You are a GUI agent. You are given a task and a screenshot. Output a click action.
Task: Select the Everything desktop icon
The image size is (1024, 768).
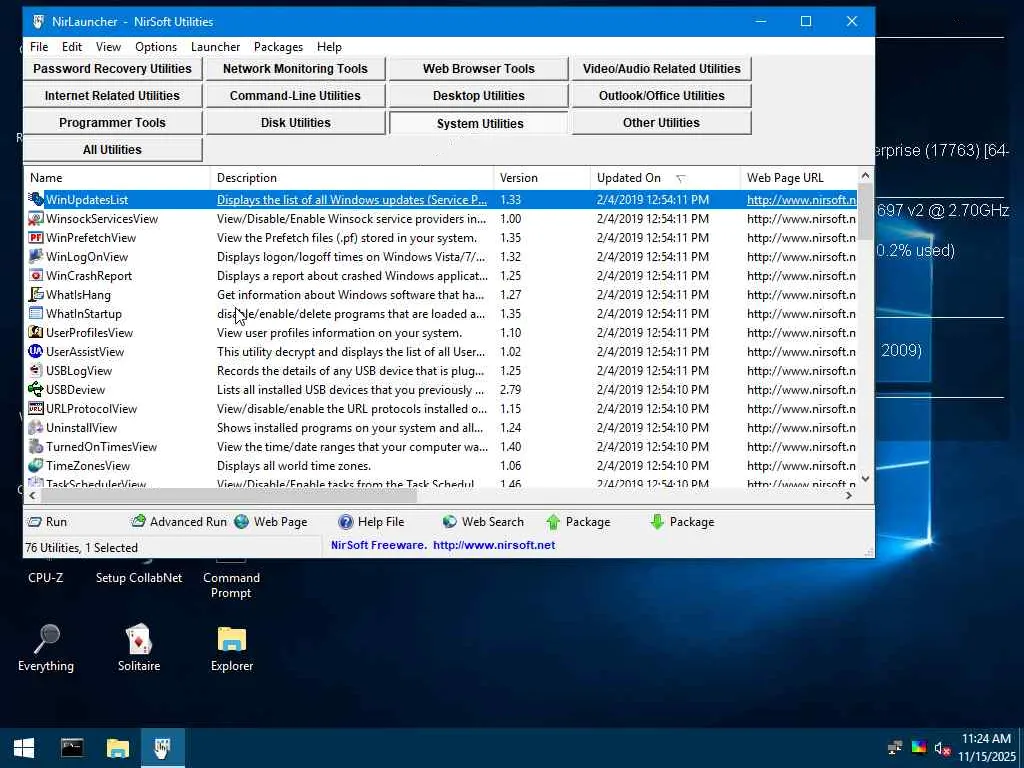coord(46,647)
